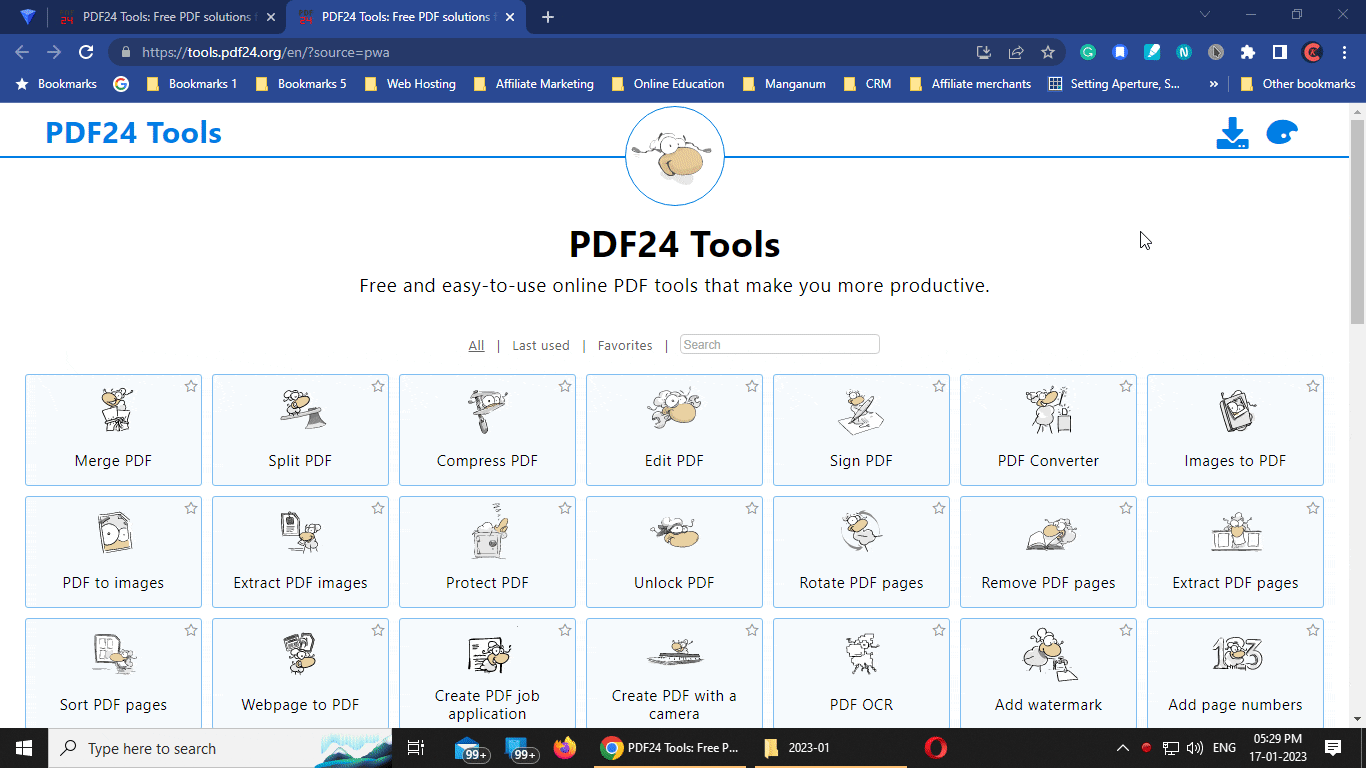1366x768 pixels.
Task: Open the Online Education bookmarks folder
Action: point(667,84)
